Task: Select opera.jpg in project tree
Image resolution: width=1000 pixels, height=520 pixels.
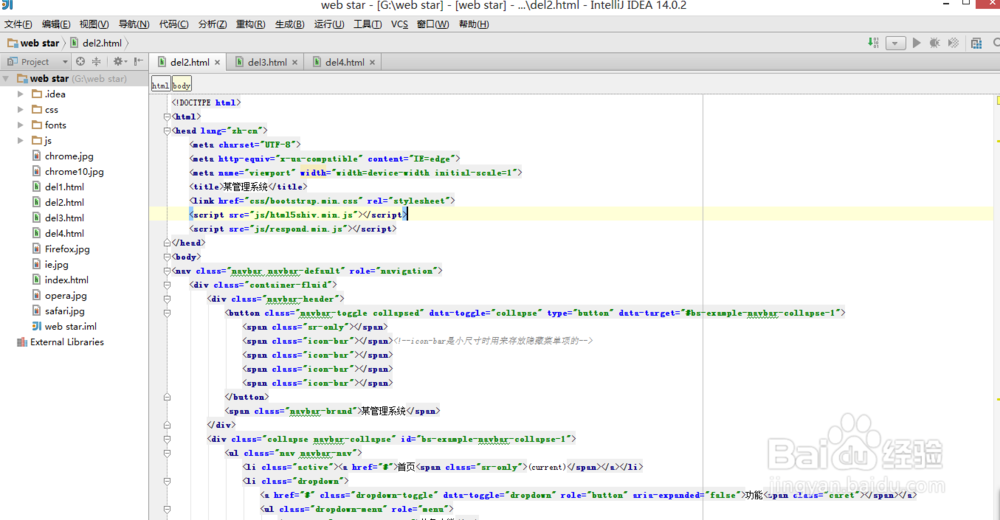Action: pyautogui.click(x=59, y=295)
